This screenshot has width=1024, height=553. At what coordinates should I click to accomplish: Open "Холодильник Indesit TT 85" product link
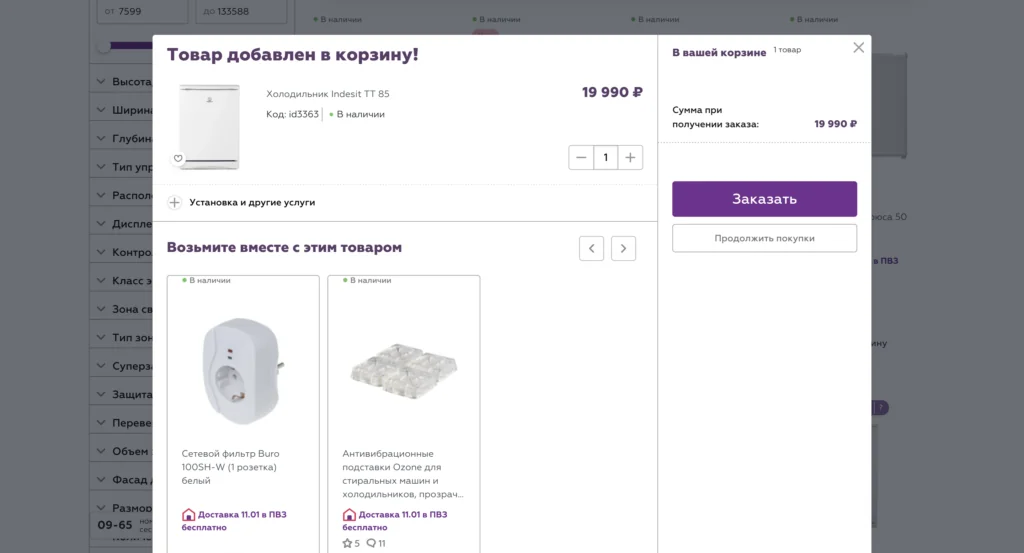pyautogui.click(x=327, y=94)
